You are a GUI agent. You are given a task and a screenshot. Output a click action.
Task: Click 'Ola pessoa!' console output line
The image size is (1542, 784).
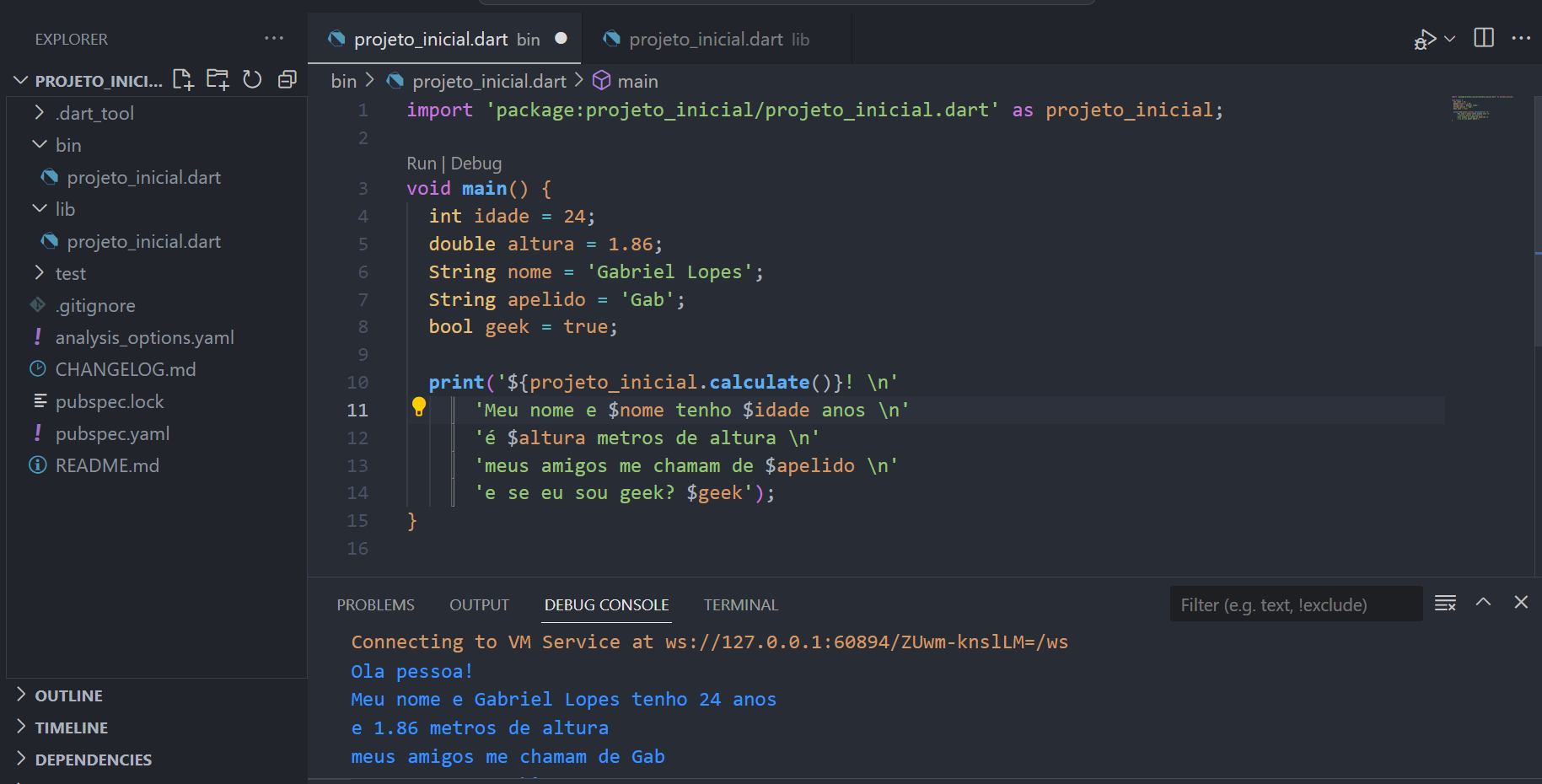coord(411,671)
